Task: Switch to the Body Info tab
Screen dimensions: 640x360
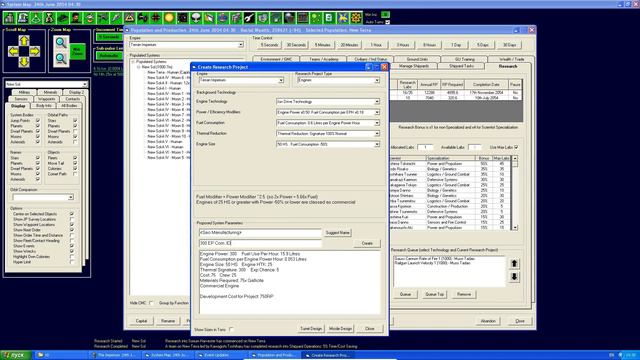Action: (44, 106)
